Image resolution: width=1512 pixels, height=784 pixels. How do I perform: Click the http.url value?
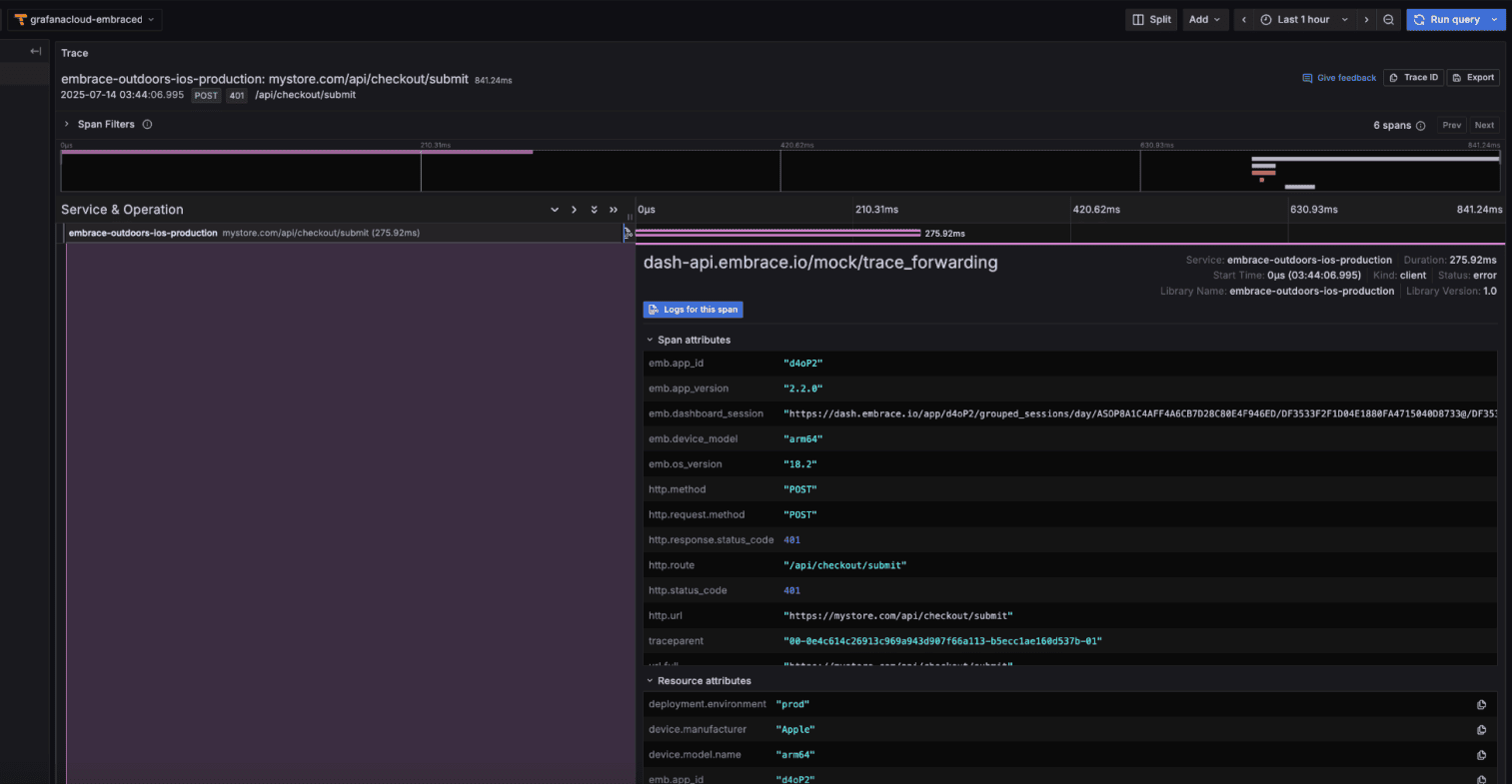897,616
